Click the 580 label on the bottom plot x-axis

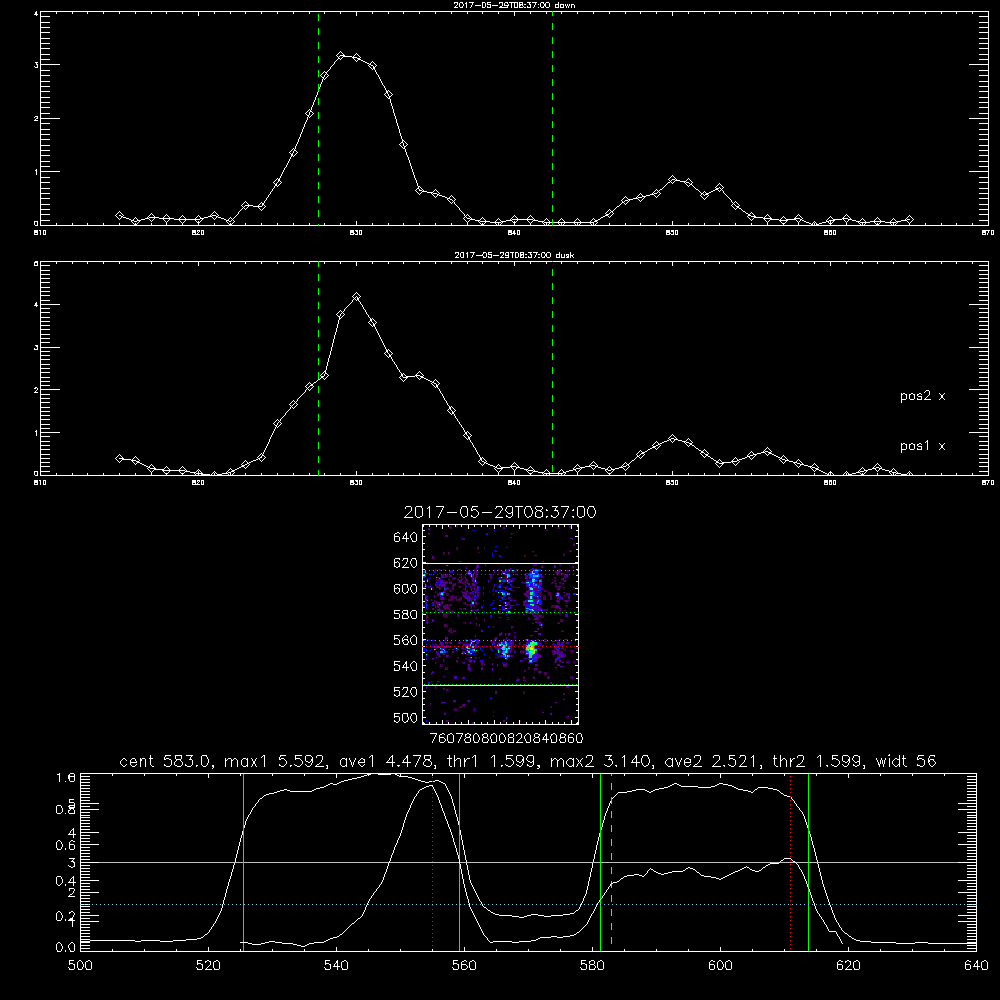(592, 966)
